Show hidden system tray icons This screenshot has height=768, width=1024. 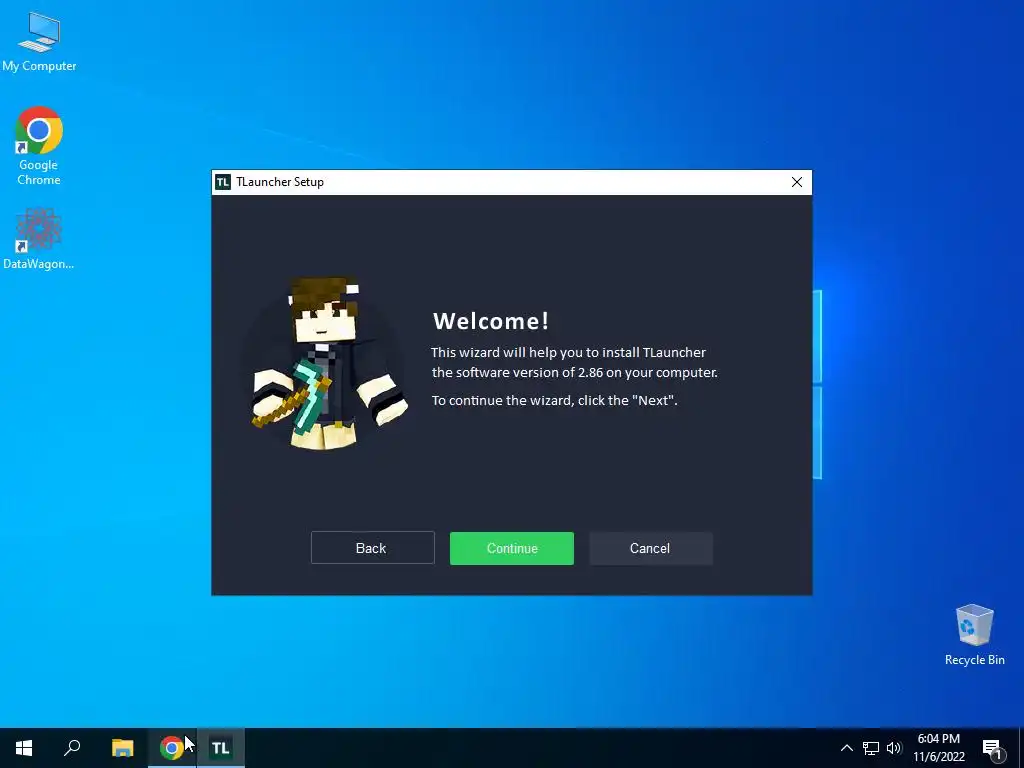point(846,748)
